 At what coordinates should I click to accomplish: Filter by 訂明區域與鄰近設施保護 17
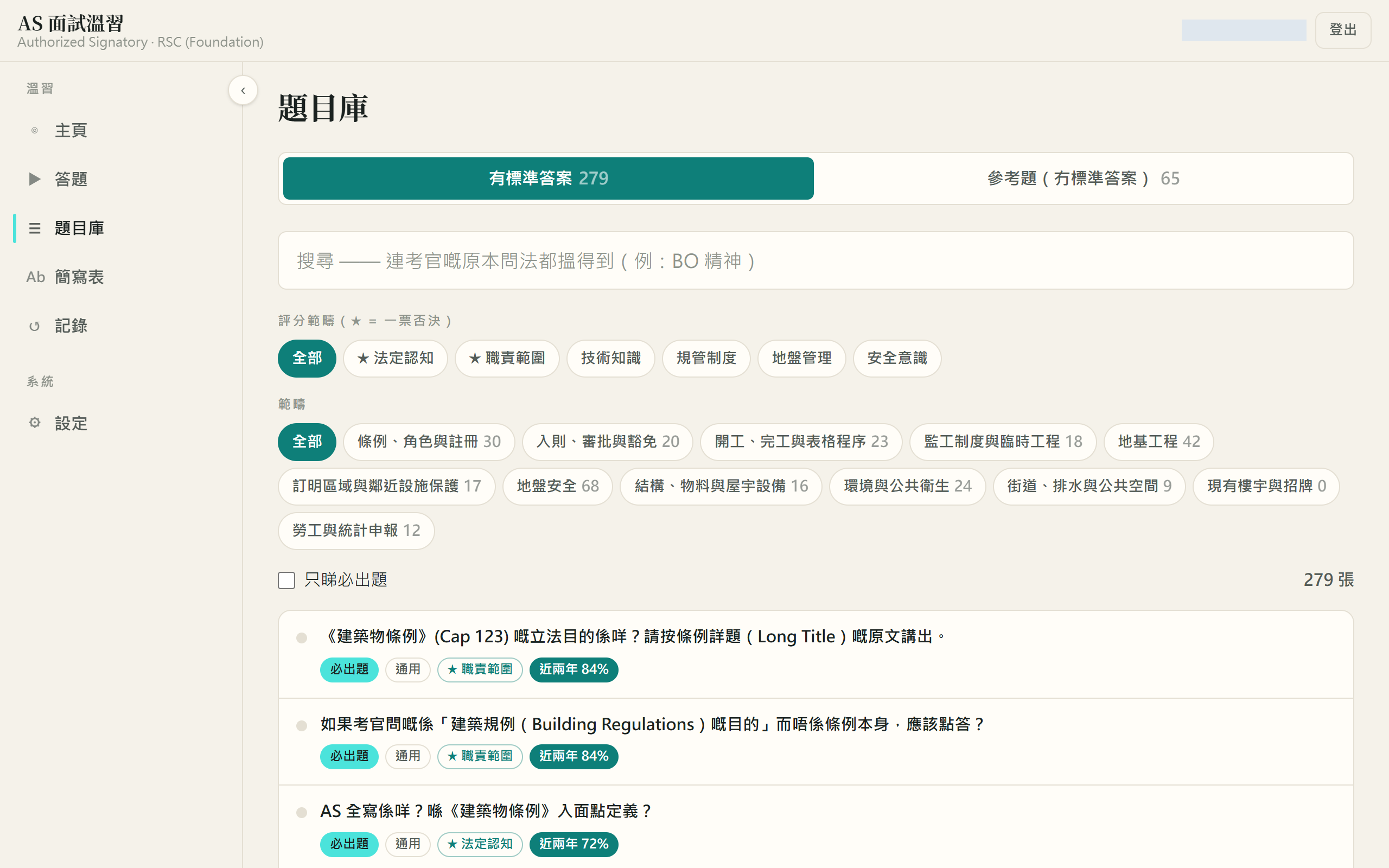(x=386, y=486)
